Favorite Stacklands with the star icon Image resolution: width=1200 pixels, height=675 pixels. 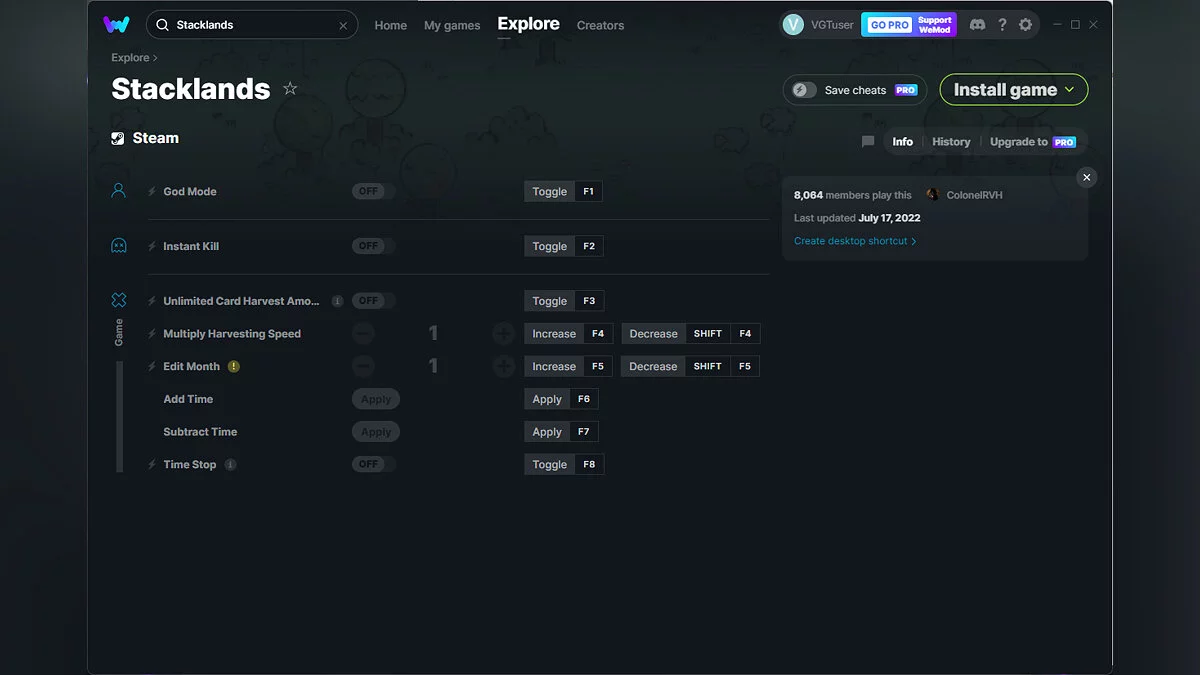[290, 88]
